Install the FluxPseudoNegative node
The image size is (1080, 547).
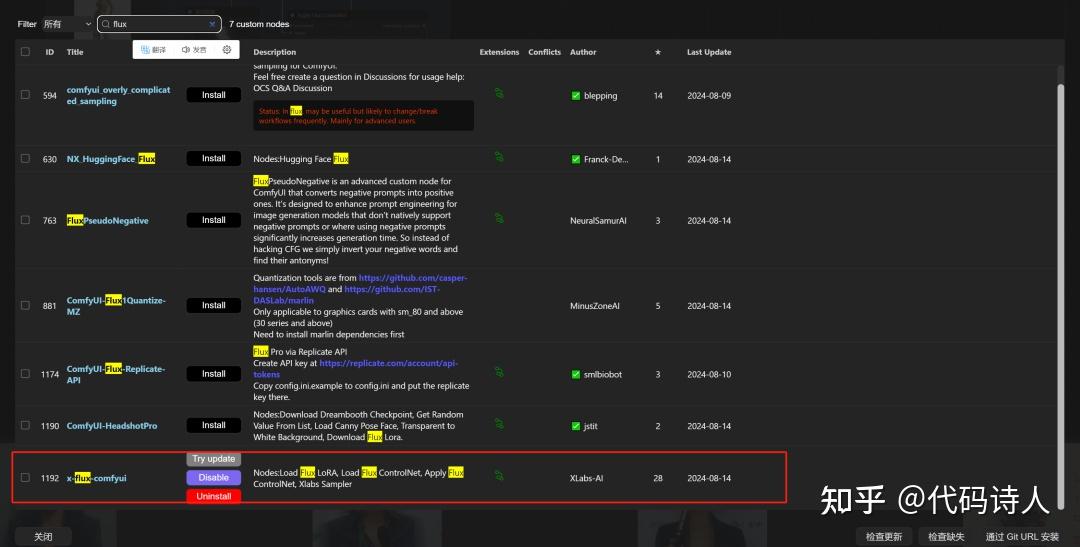(214, 220)
